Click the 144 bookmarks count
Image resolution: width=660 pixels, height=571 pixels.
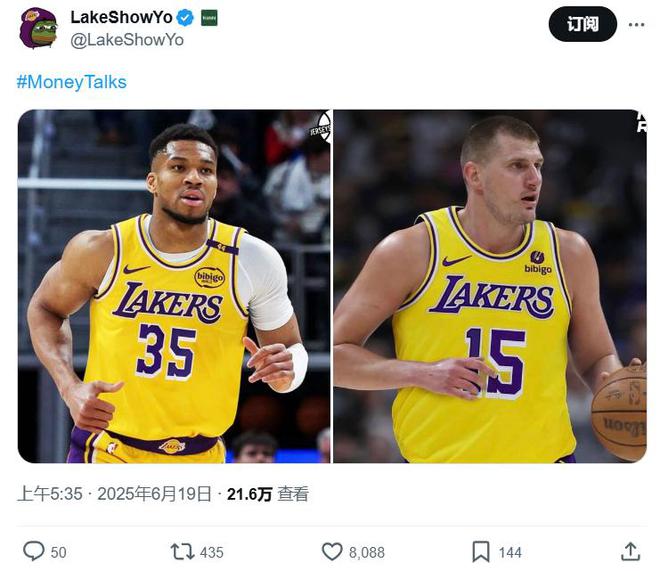(510, 552)
